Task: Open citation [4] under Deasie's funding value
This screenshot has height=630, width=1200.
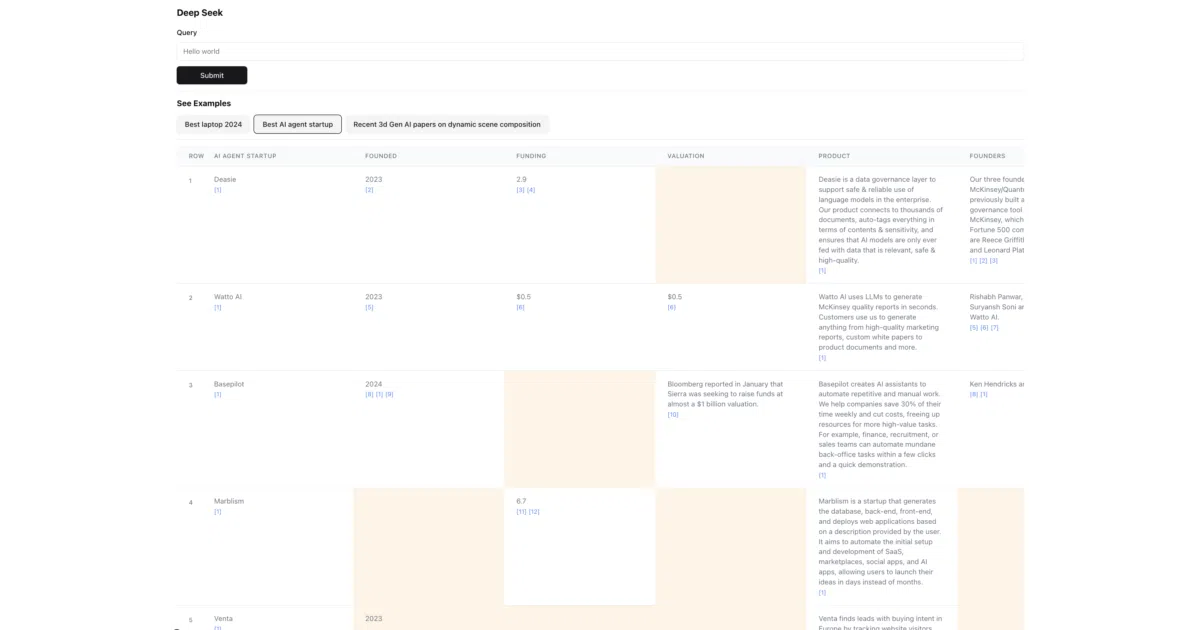Action: pos(531,190)
